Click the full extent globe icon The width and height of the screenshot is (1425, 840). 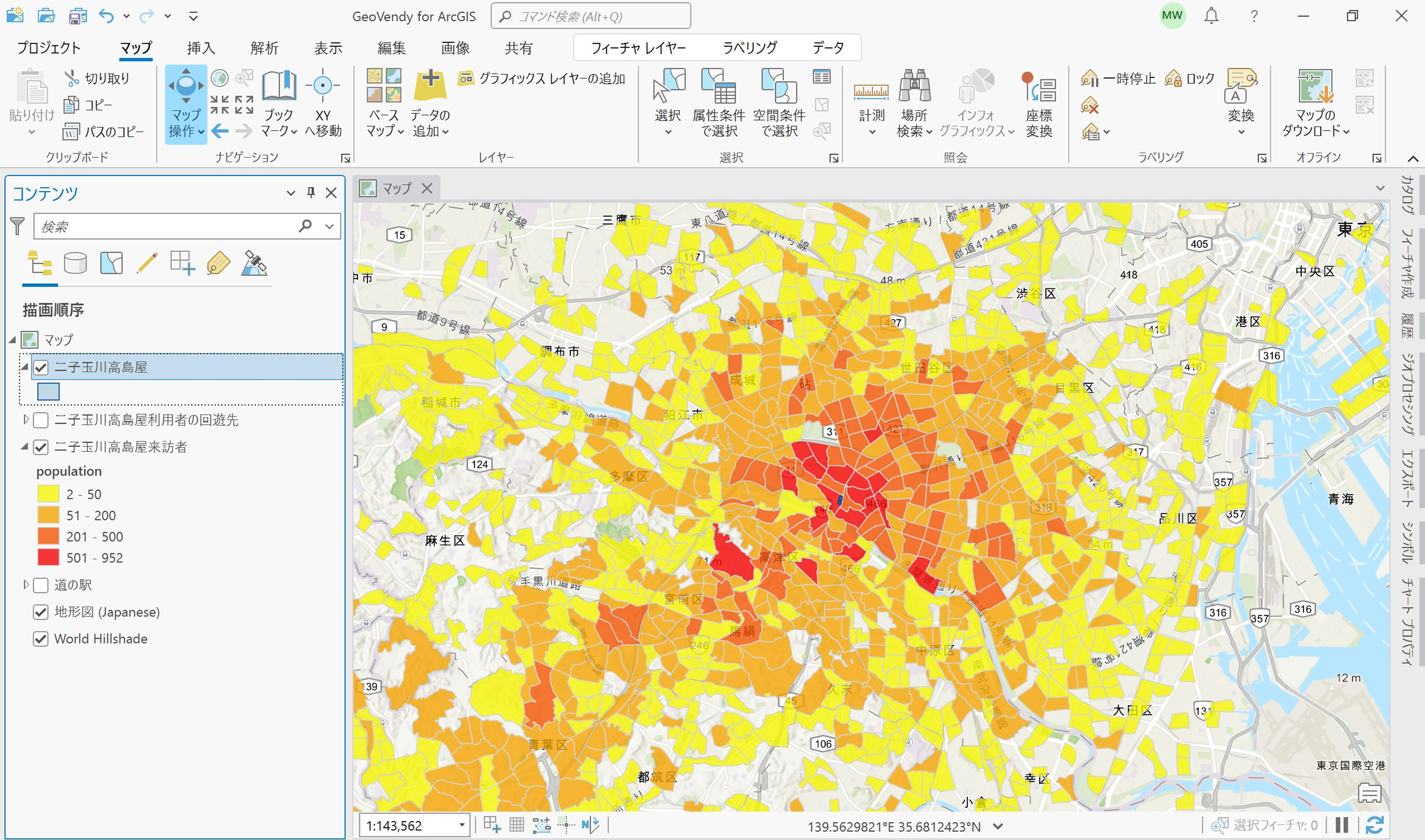[x=220, y=78]
